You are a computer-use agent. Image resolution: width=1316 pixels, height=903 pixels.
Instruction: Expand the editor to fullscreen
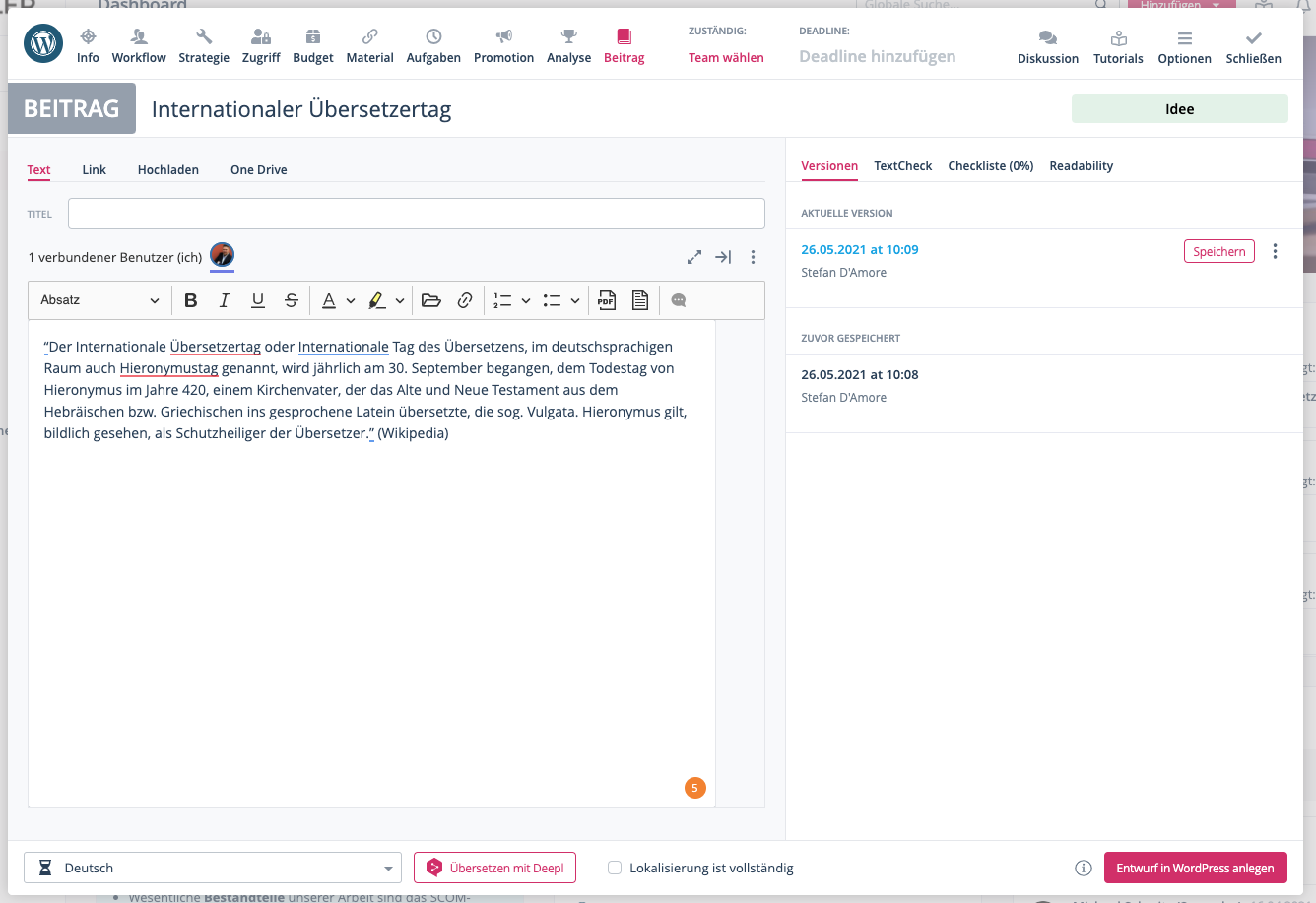(694, 257)
